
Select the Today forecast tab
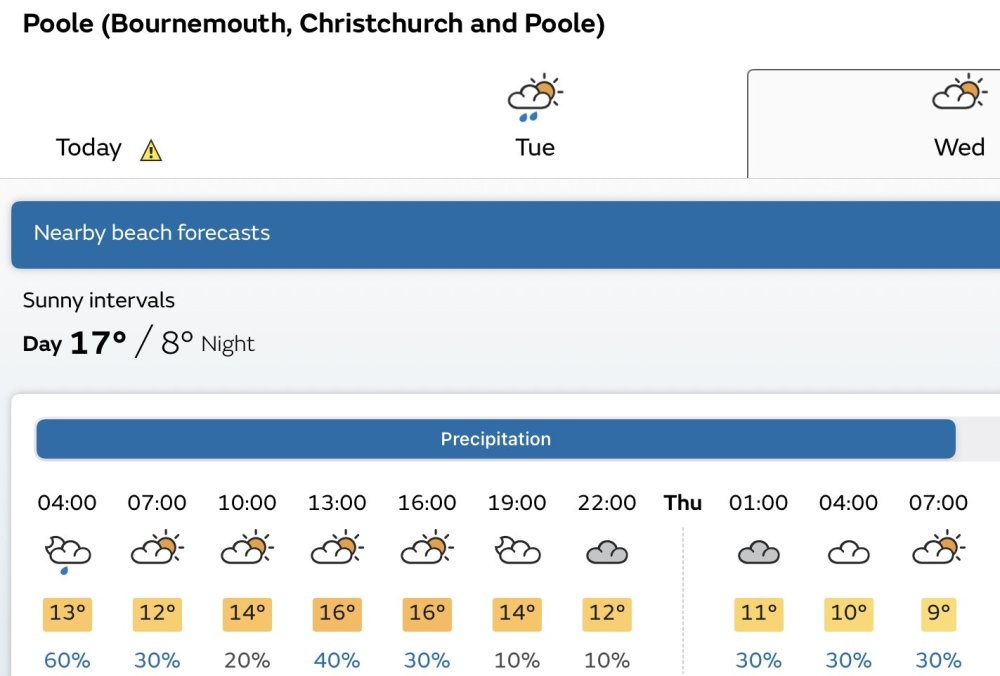pos(89,148)
